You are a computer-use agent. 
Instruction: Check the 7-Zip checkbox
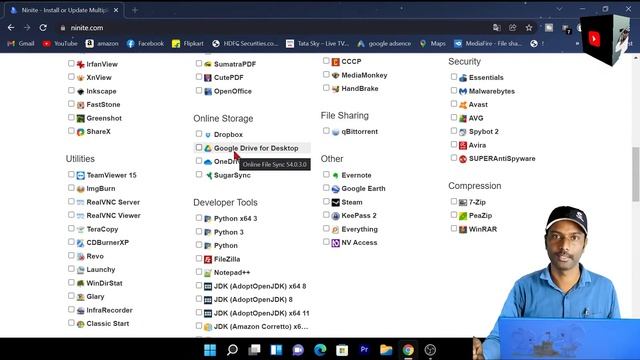click(454, 202)
